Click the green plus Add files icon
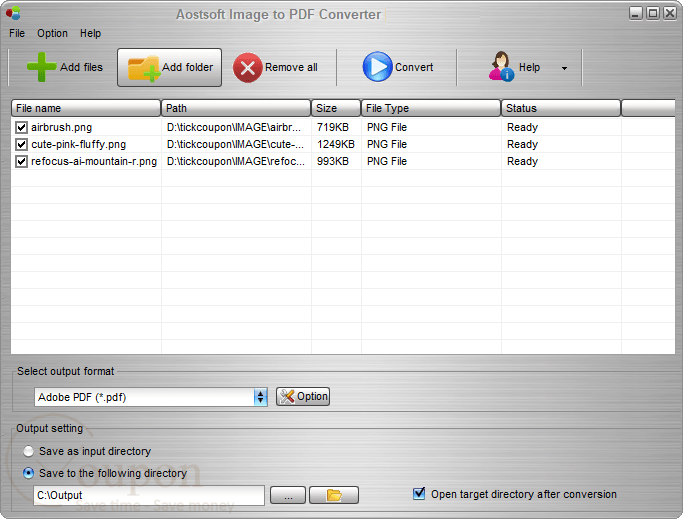Viewport: 683px width, 519px height. click(x=41, y=67)
